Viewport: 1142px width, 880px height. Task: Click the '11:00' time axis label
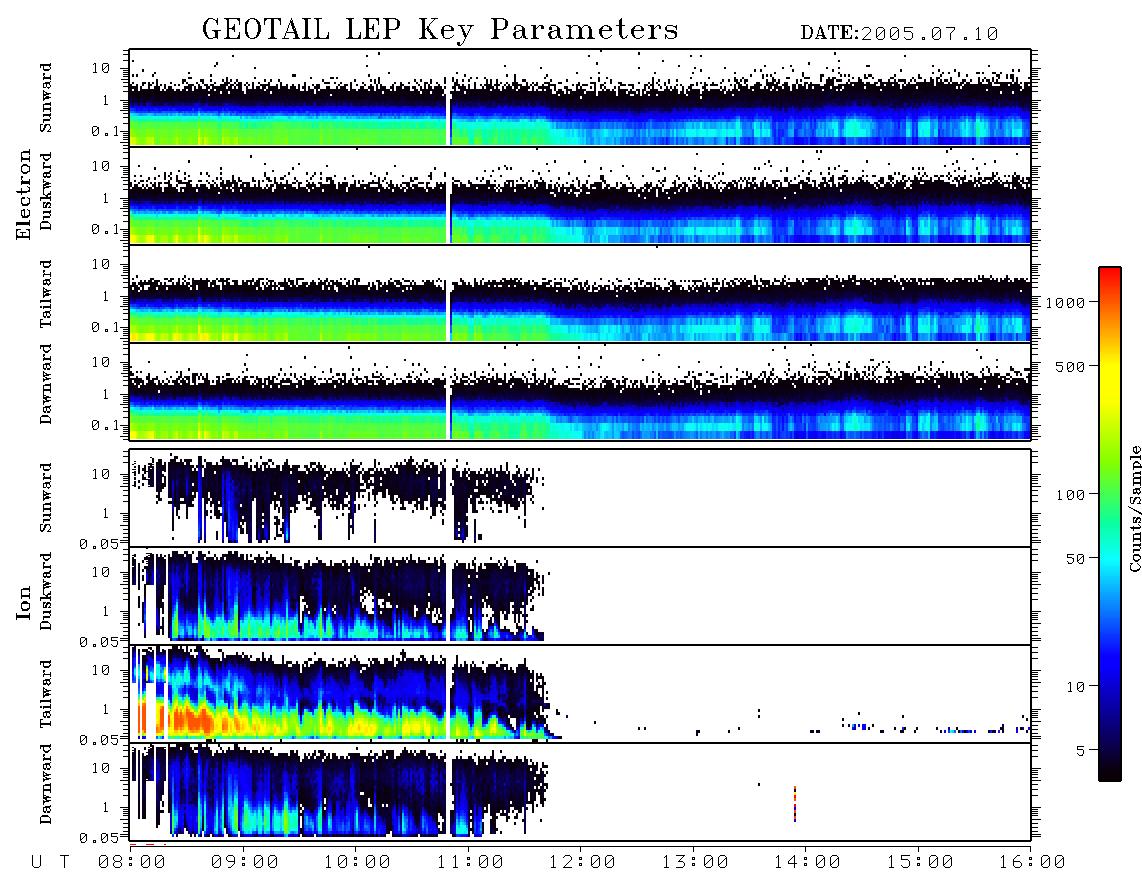point(470,862)
